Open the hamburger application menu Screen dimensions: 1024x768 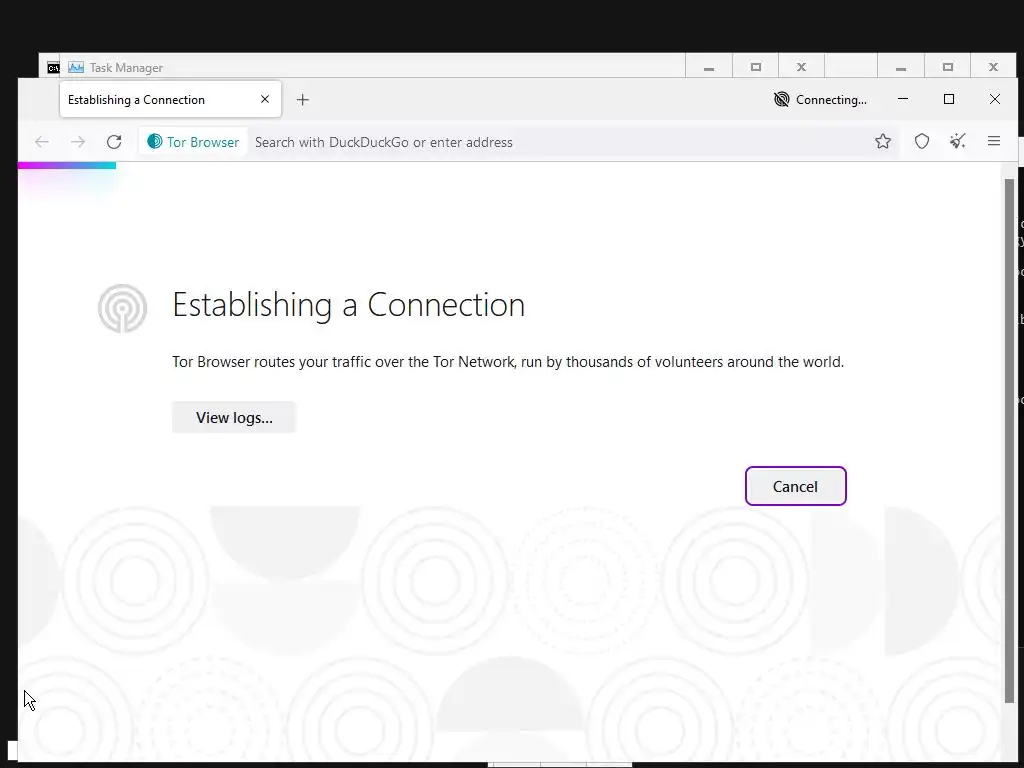[994, 141]
